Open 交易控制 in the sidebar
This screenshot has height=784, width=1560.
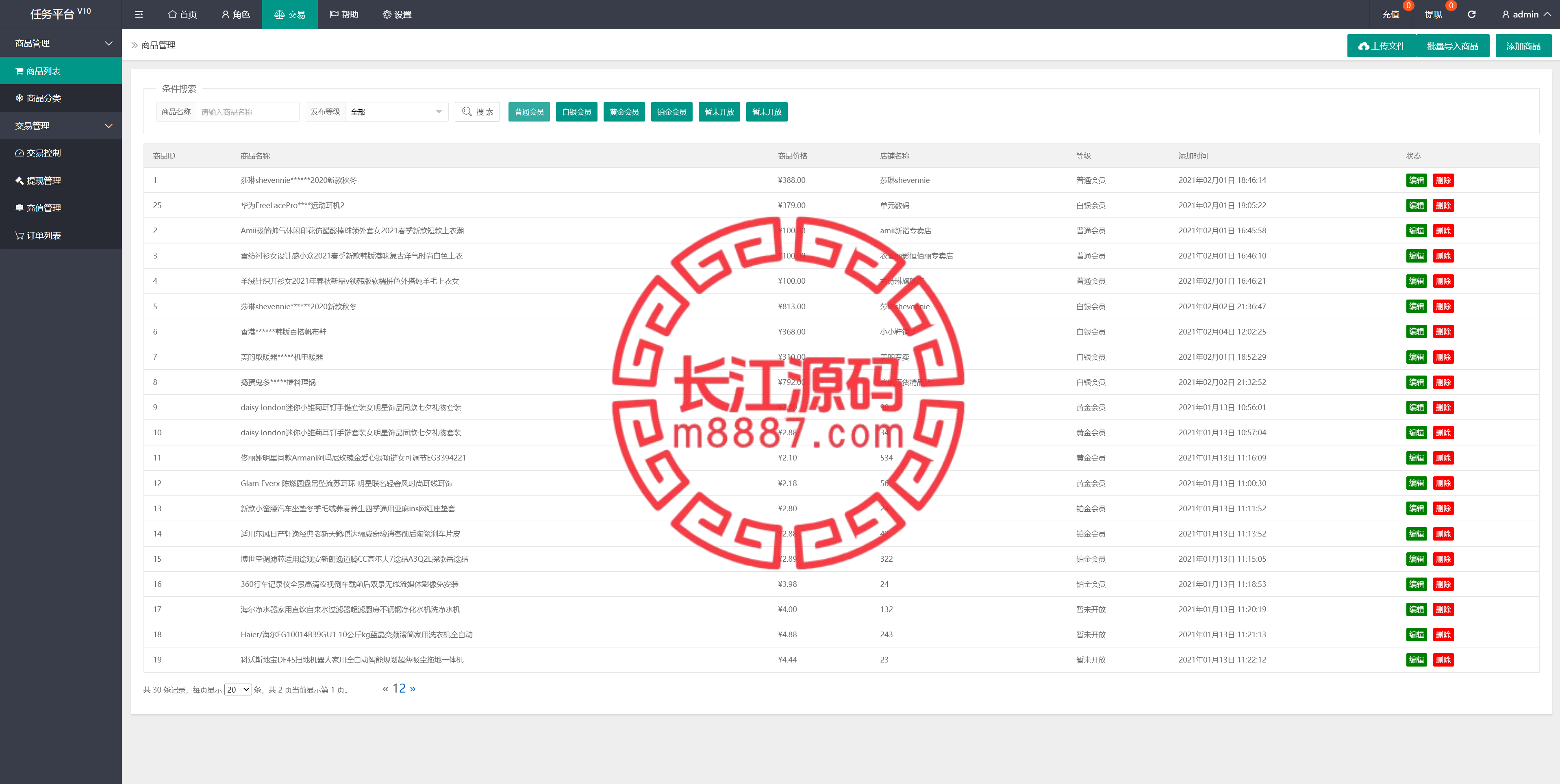click(x=61, y=153)
